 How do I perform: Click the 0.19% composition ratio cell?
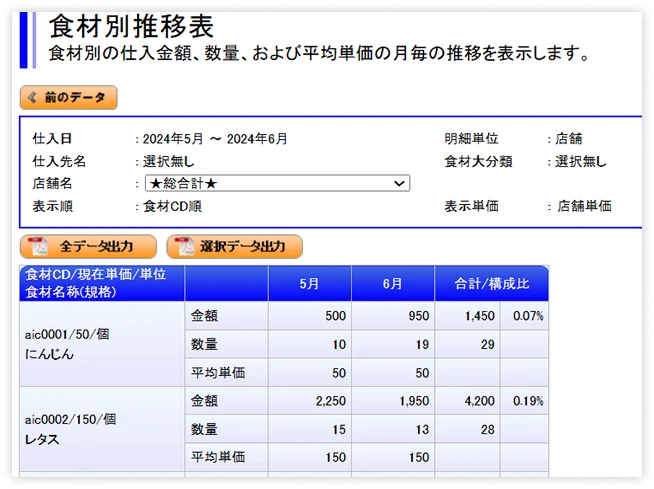coord(524,401)
